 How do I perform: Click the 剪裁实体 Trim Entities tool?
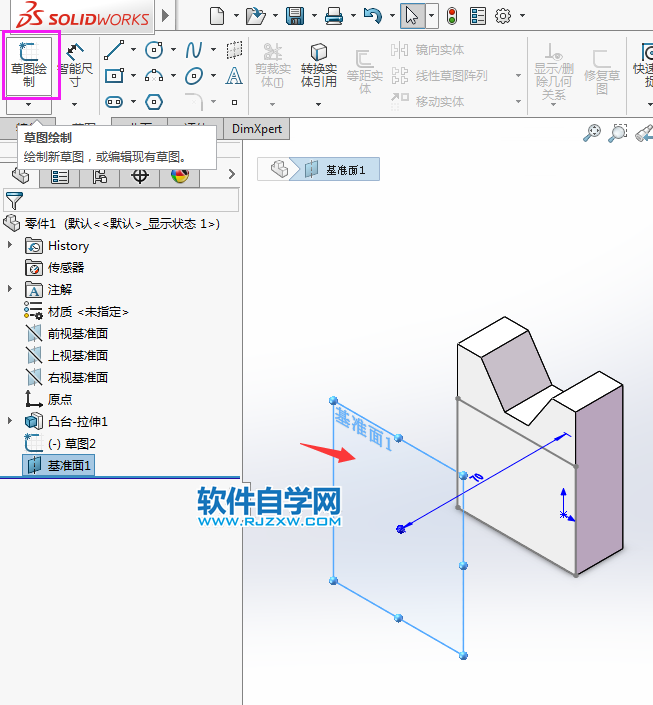[273, 66]
